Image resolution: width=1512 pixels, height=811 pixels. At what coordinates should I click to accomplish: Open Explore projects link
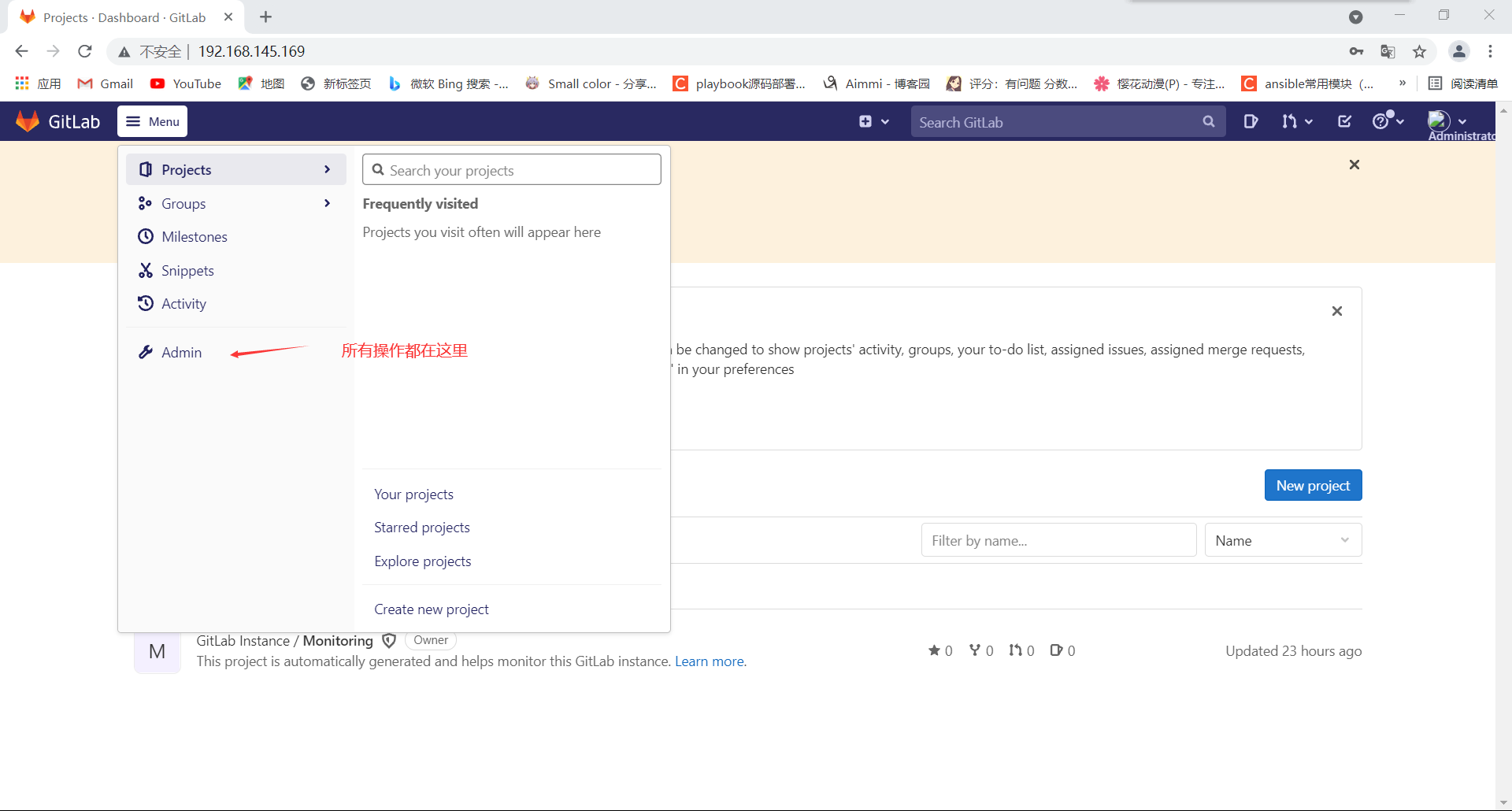click(x=423, y=561)
